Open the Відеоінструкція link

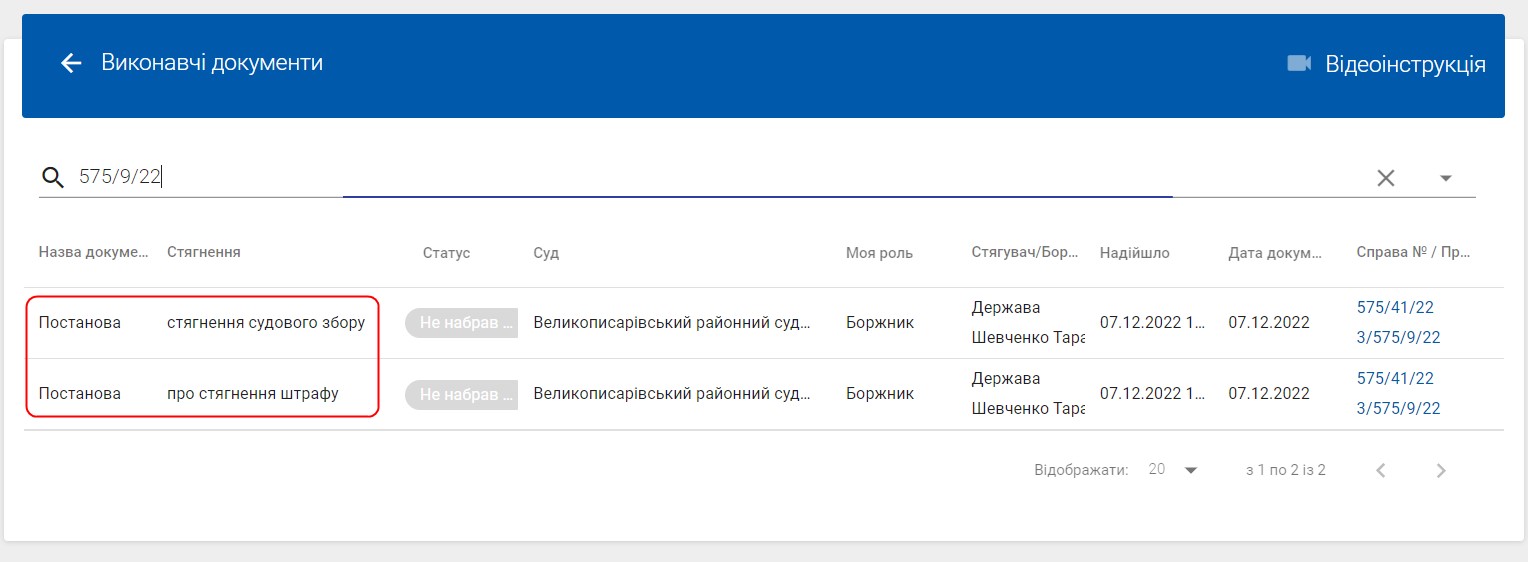(1404, 64)
